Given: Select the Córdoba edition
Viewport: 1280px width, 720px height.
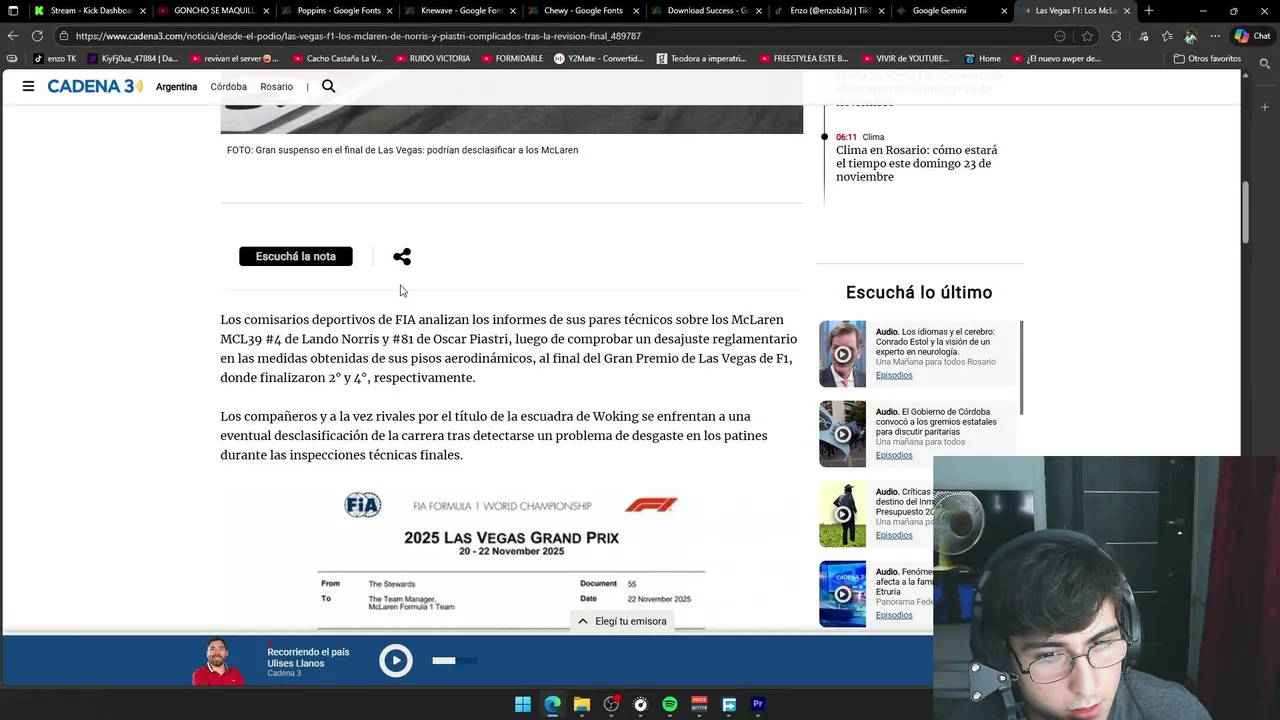Looking at the screenshot, I should pos(228,87).
